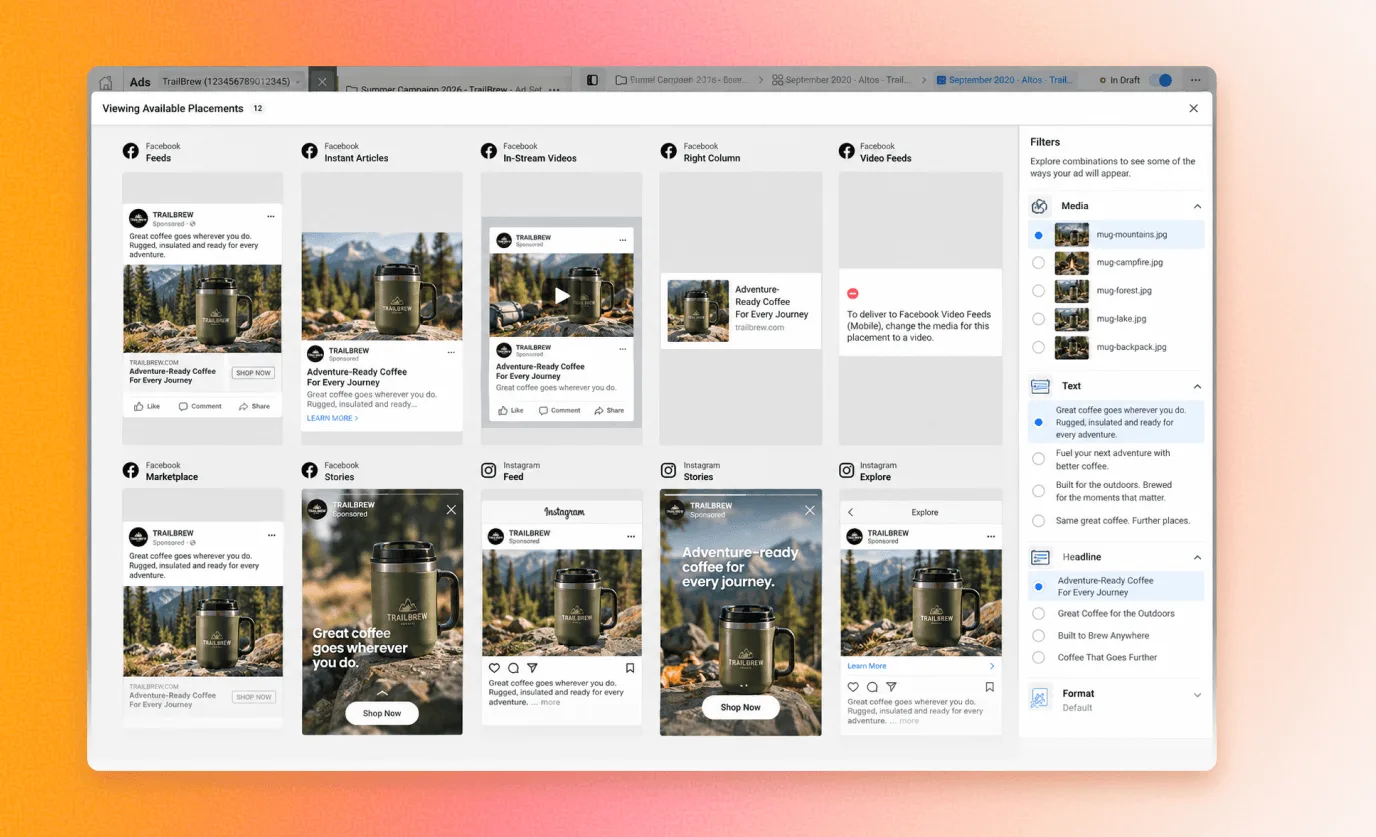
Task: Collapse the Headline filter section
Action: click(1197, 557)
